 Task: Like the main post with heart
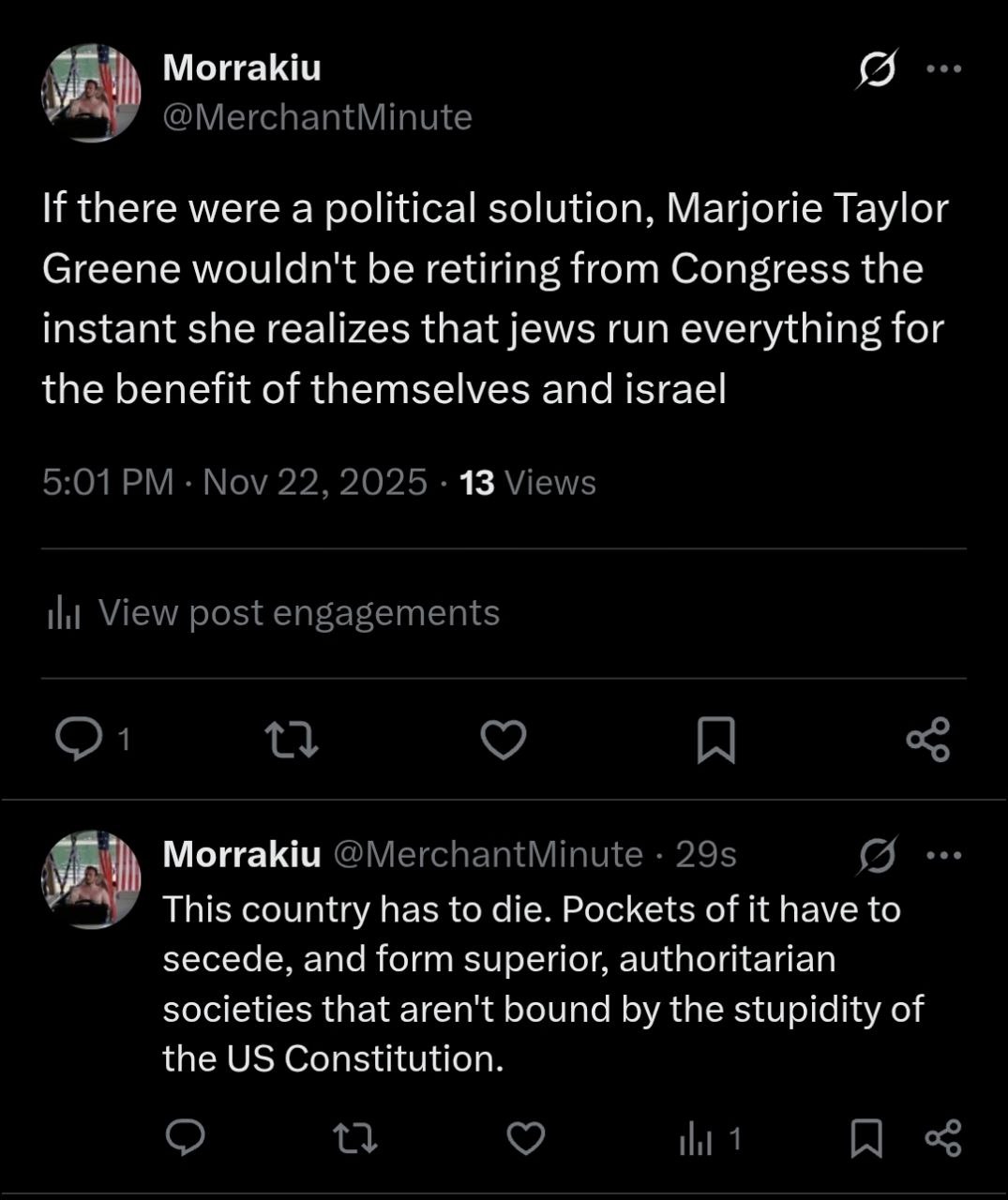504,740
